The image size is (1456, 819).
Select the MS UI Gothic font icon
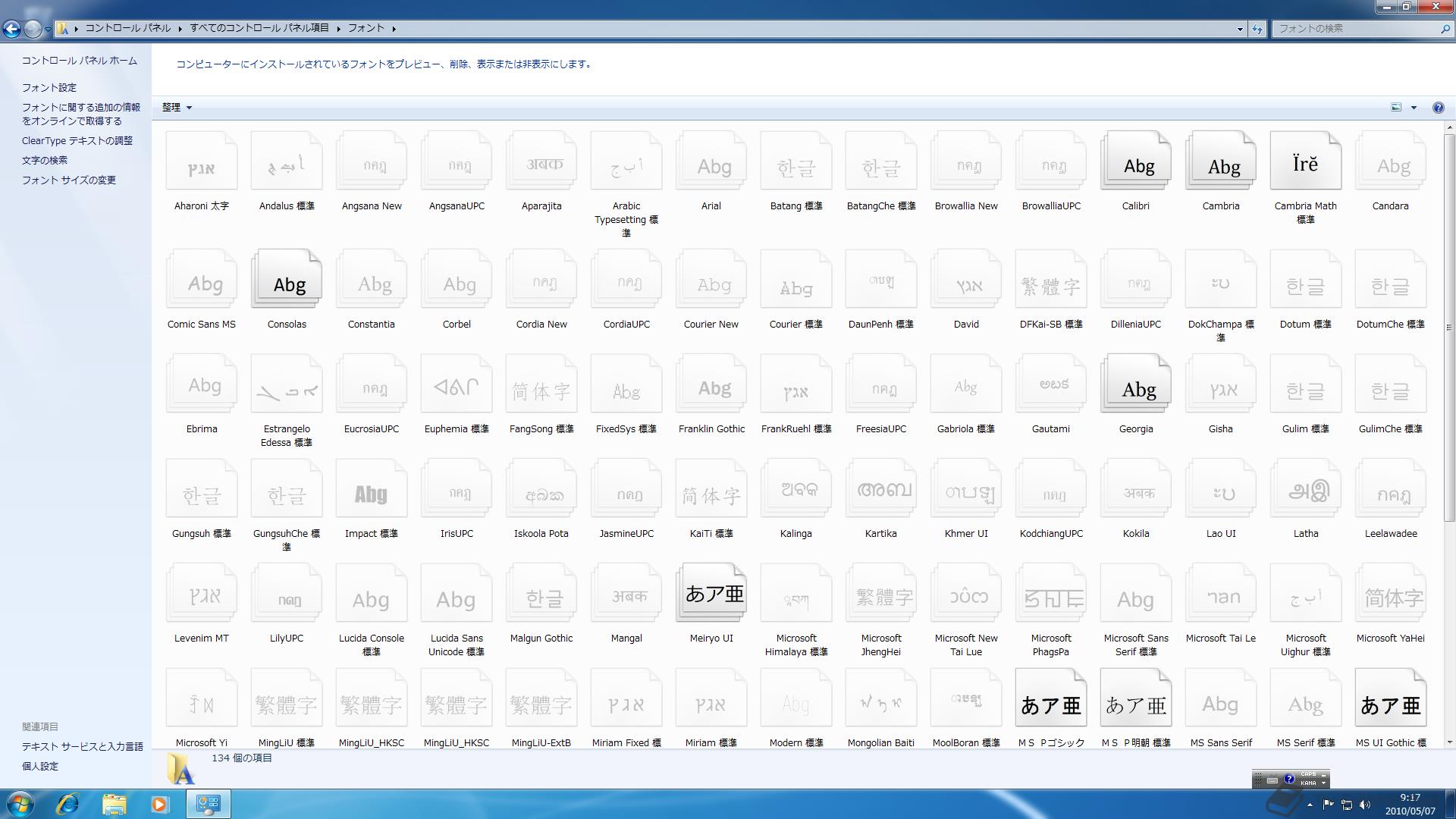coord(1390,698)
